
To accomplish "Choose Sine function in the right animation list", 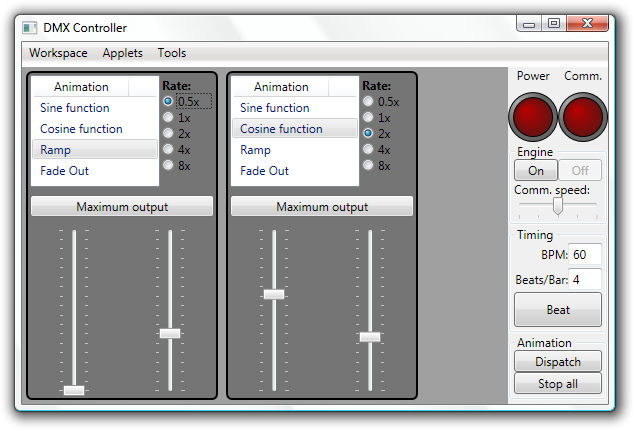I will pyautogui.click(x=295, y=108).
